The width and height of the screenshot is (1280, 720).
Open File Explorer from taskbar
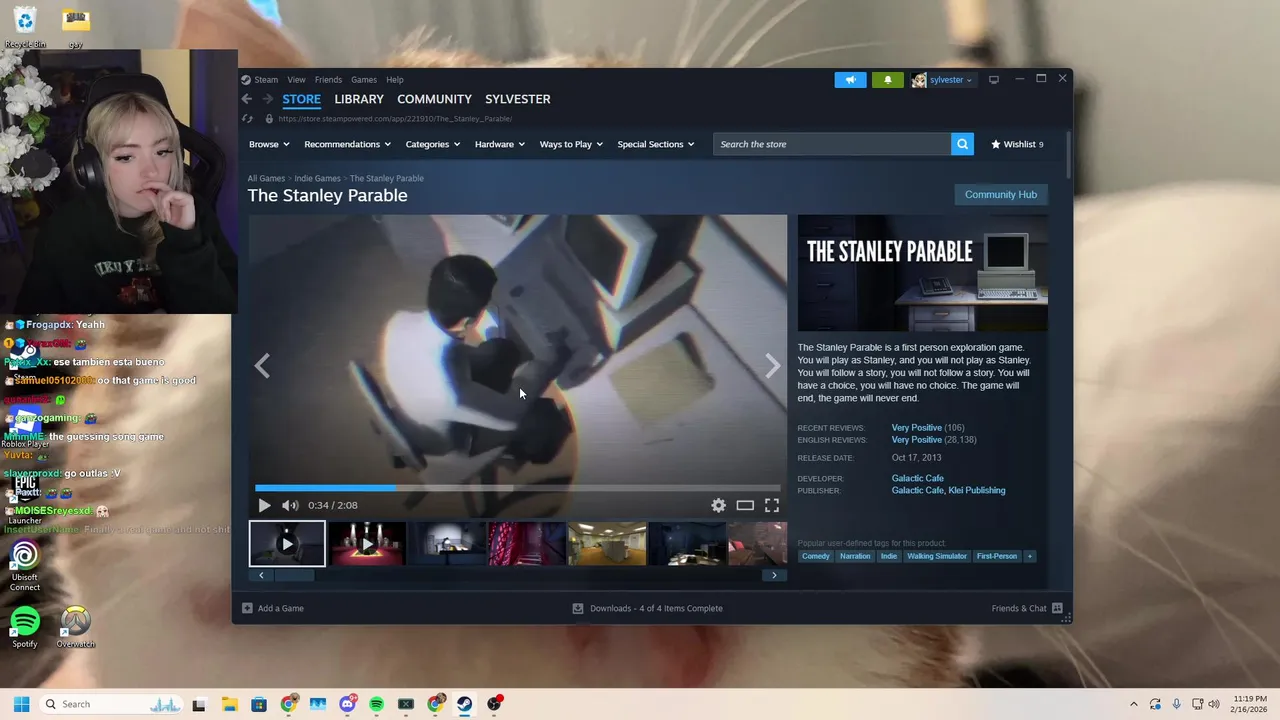(x=229, y=704)
